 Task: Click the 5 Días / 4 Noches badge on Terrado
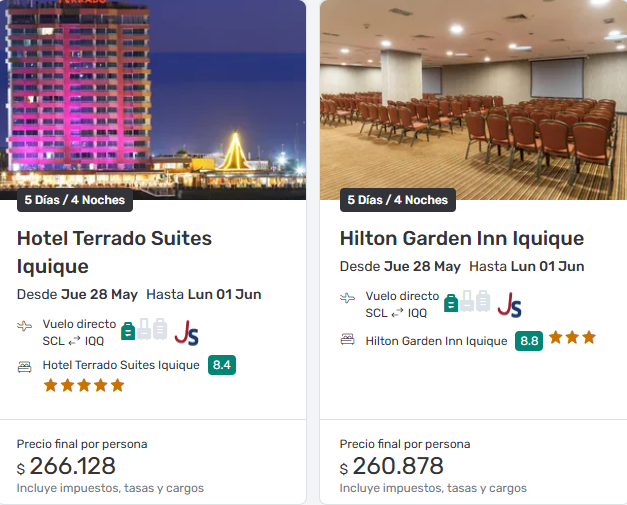click(75, 200)
